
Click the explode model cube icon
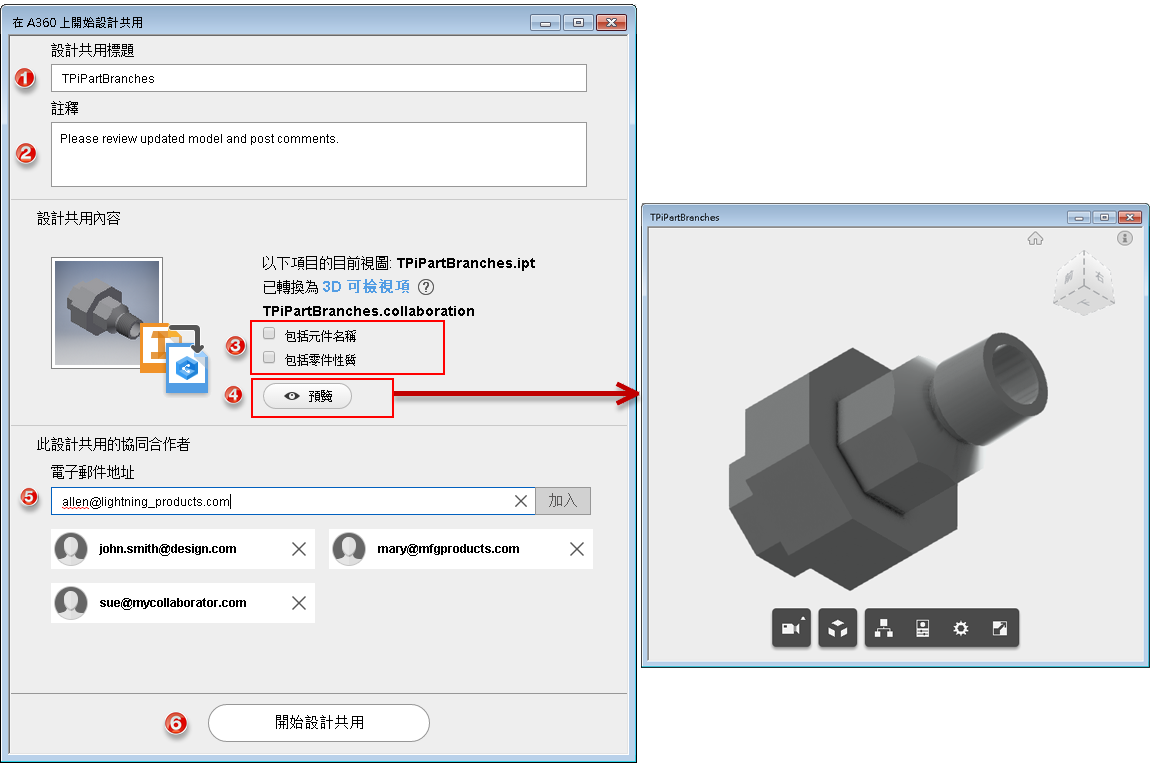tap(838, 628)
